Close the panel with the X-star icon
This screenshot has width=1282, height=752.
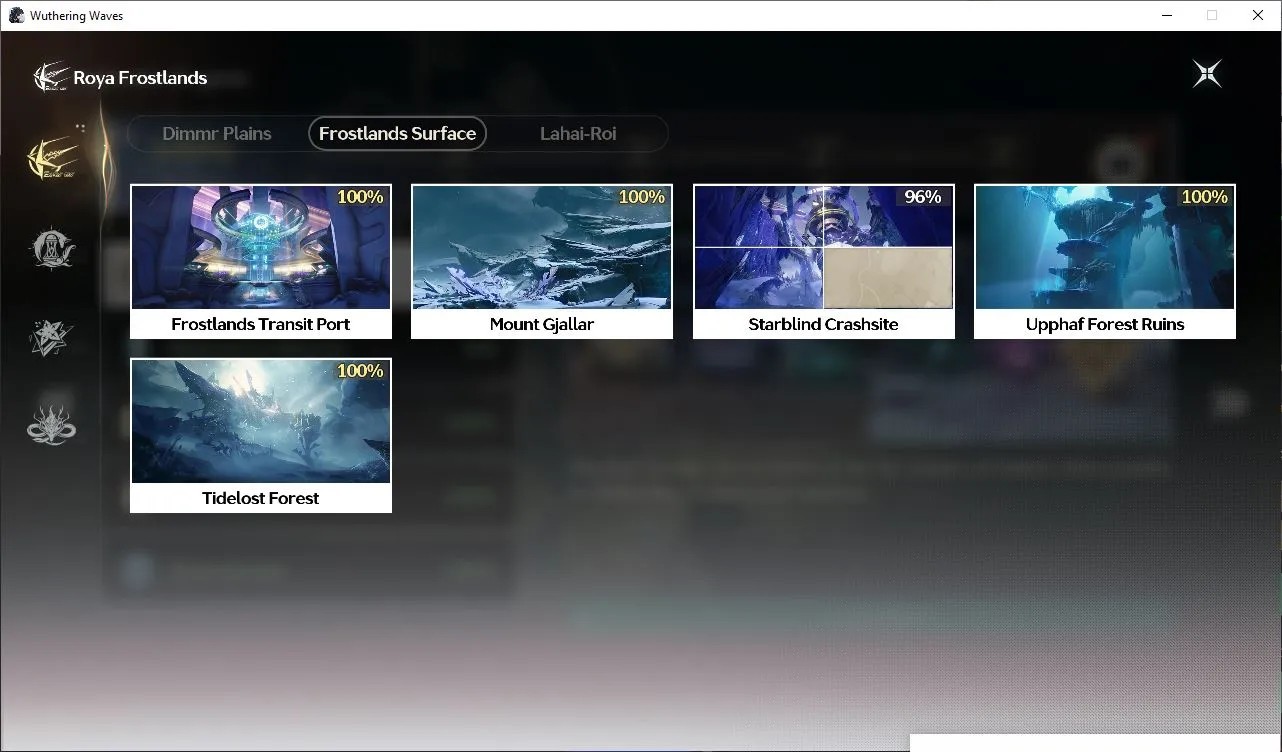pos(1207,74)
